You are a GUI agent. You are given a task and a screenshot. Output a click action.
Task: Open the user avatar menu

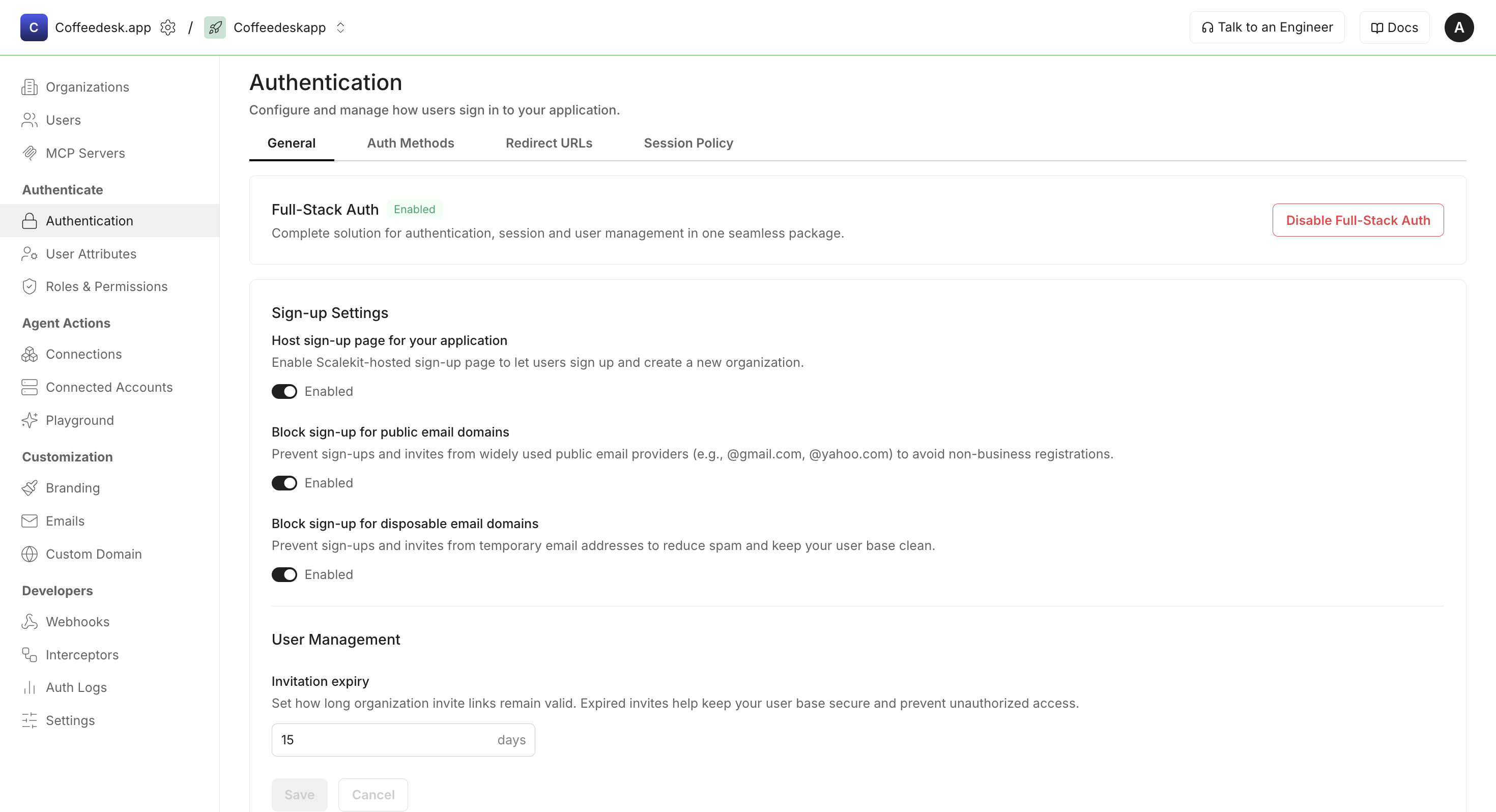coord(1458,27)
